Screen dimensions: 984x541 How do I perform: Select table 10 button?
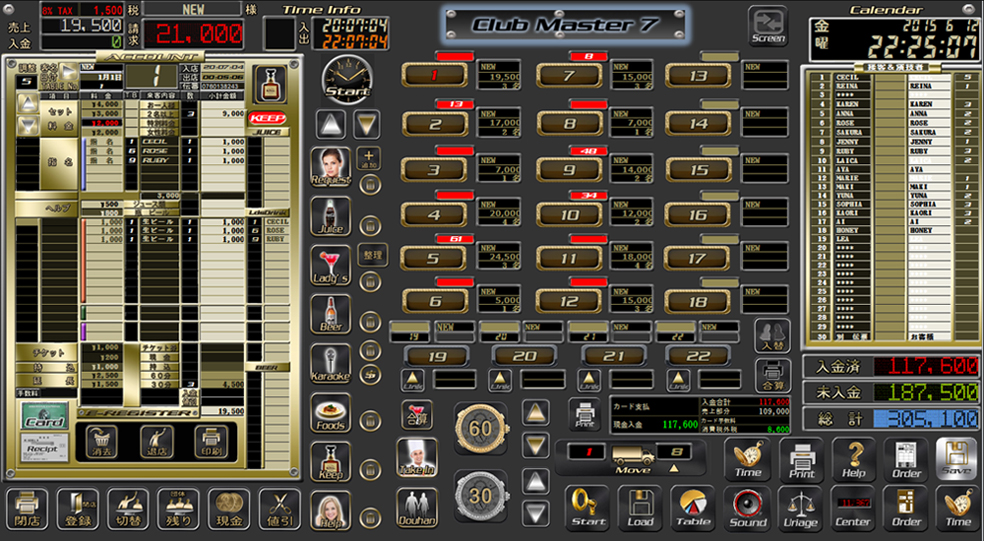coord(569,215)
